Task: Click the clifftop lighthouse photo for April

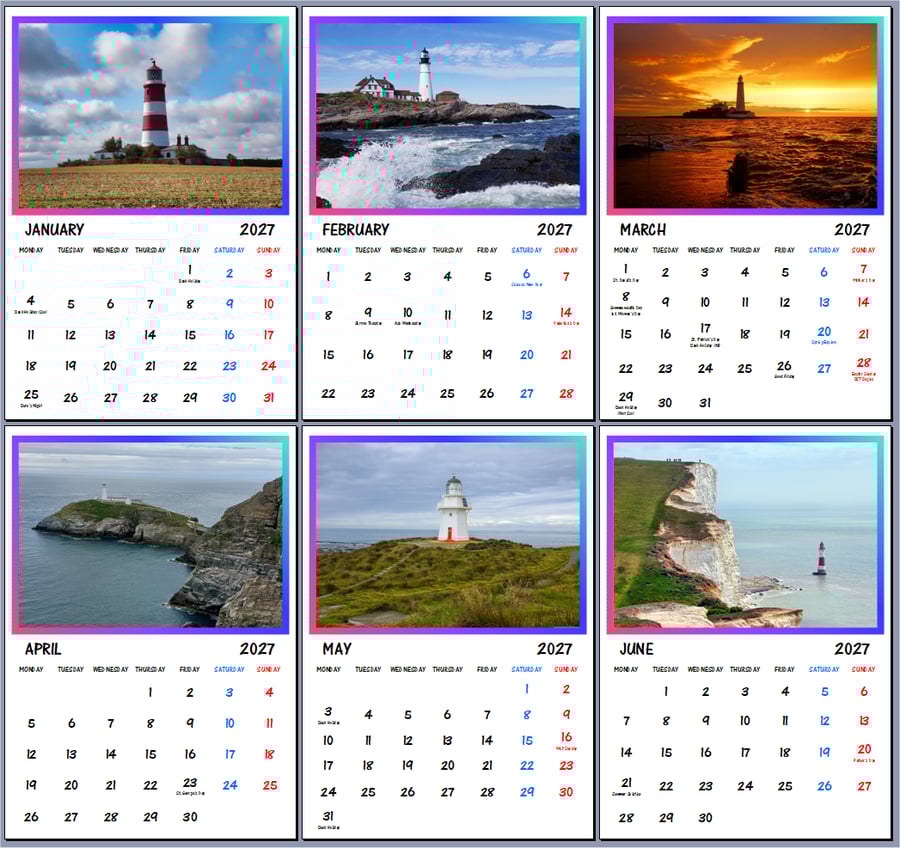Action: pyautogui.click(x=150, y=530)
